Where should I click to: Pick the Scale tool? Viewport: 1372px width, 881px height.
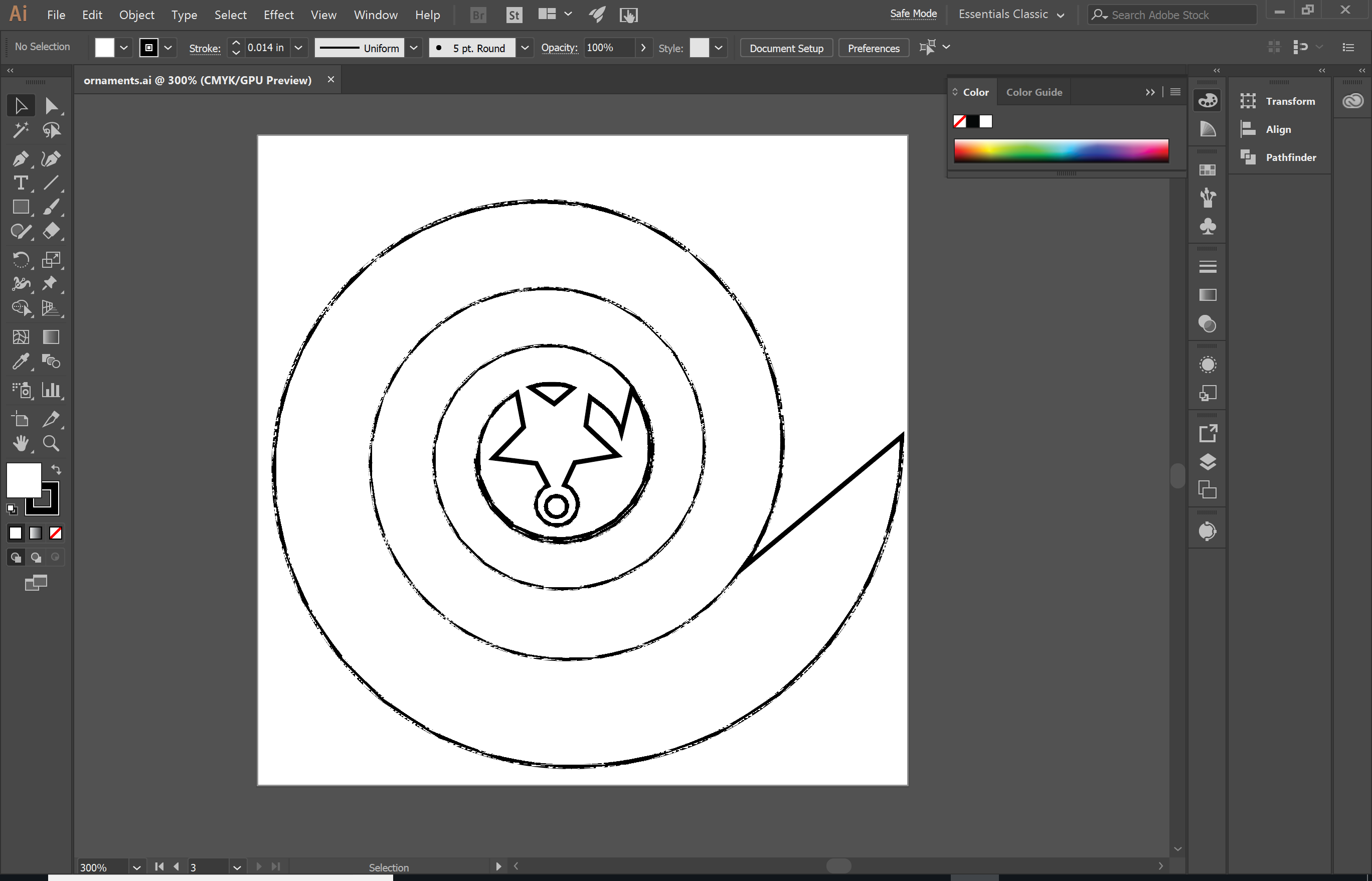pyautogui.click(x=51, y=260)
